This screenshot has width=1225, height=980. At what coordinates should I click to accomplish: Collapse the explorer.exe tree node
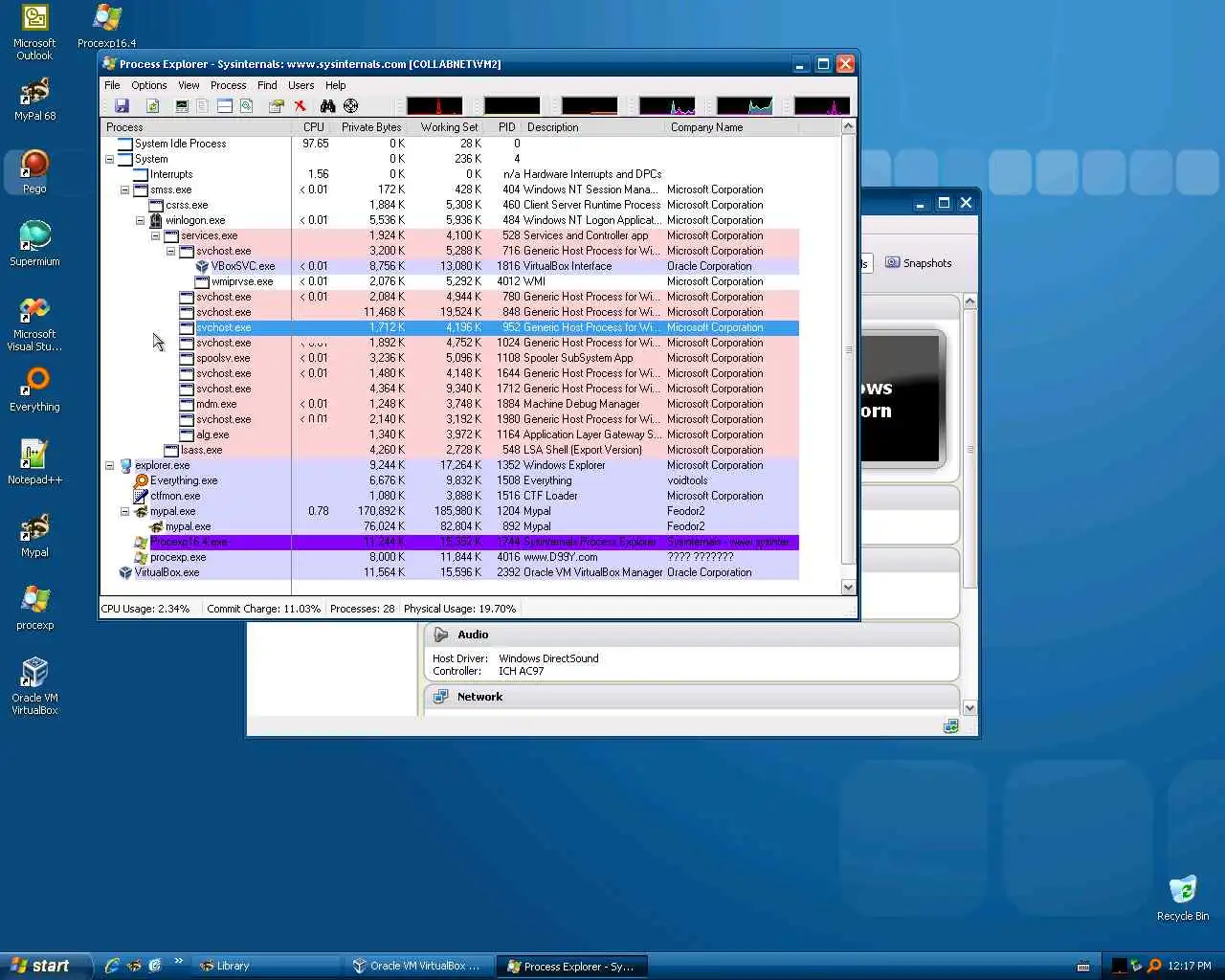pos(109,465)
